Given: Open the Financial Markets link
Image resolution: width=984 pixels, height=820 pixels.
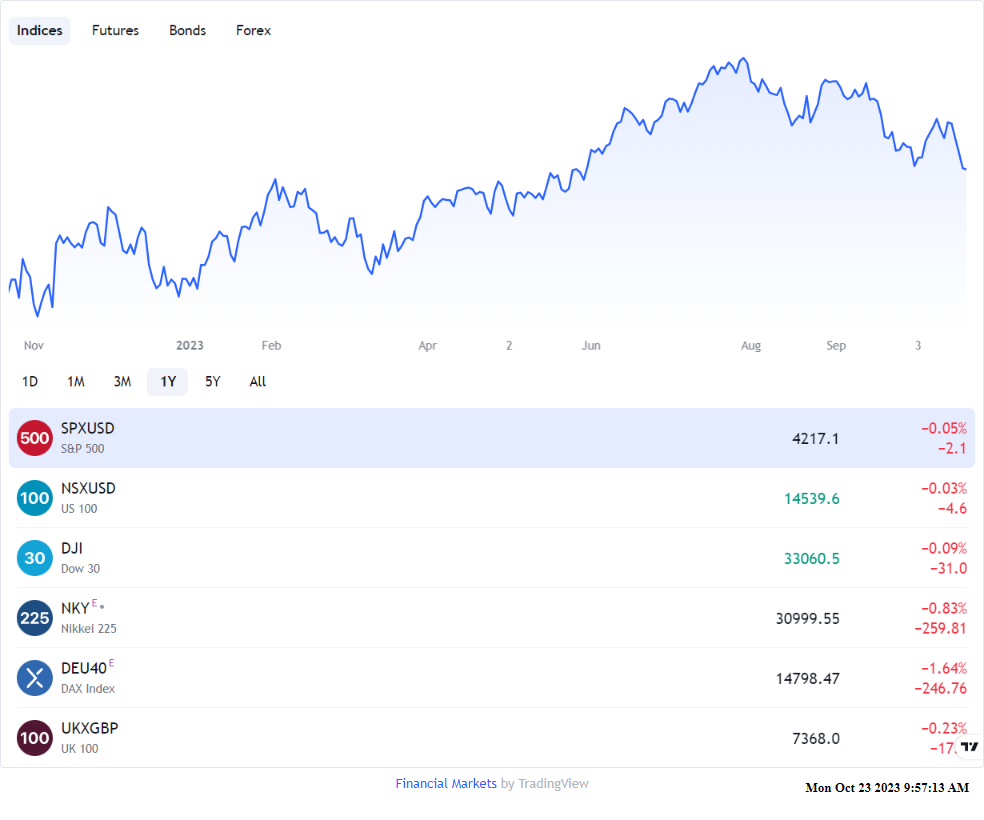Looking at the screenshot, I should click(446, 784).
